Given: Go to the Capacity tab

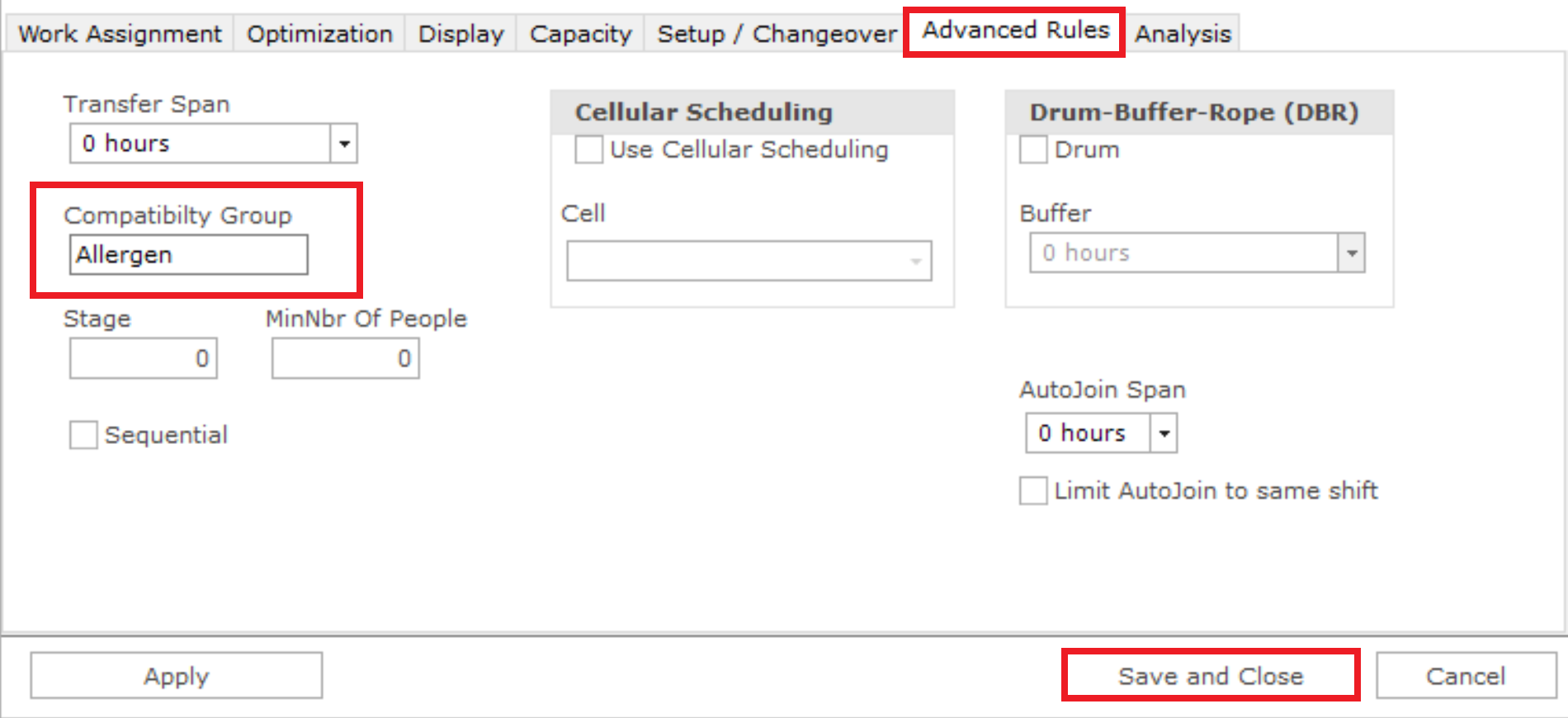Looking at the screenshot, I should coord(580,34).
